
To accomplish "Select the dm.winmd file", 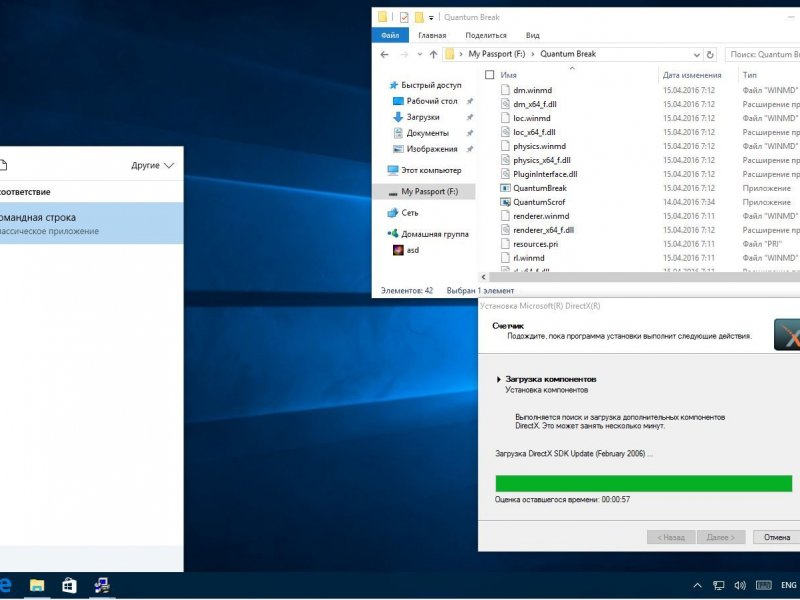I will (532, 90).
